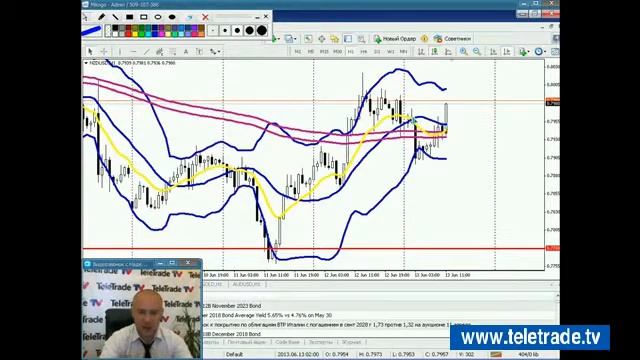640x360 pixels.
Task: Pick the yellow color swatch
Action: click(x=135, y=34)
